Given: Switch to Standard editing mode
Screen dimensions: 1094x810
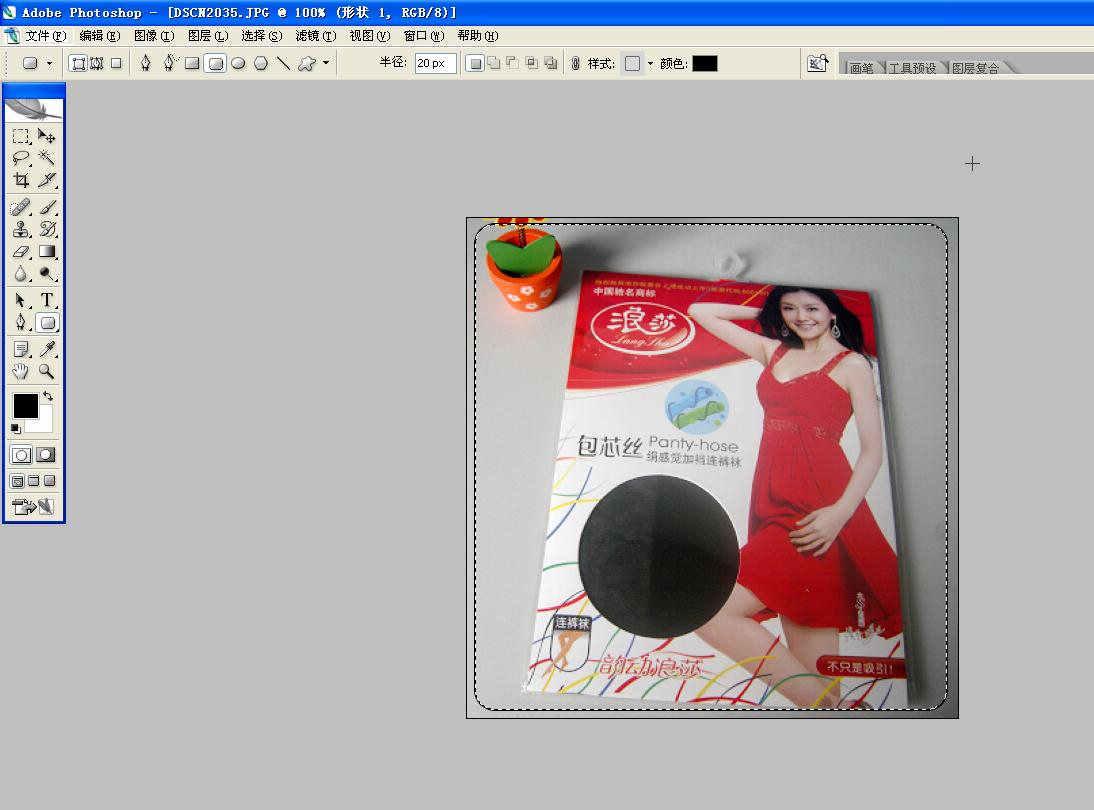Looking at the screenshot, I should click(x=21, y=455).
